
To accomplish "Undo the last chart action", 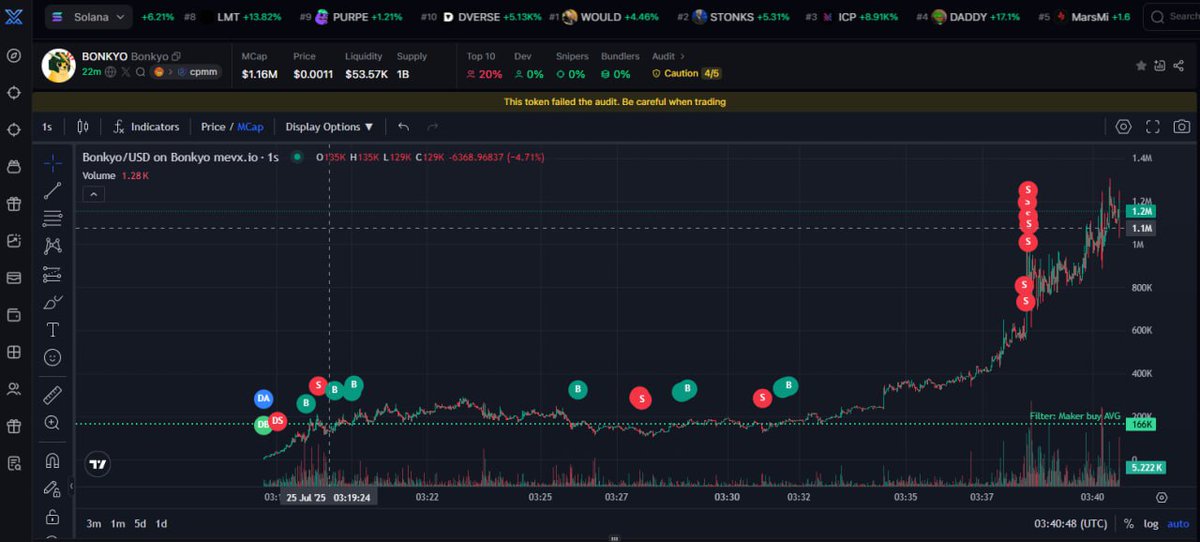I will (404, 127).
